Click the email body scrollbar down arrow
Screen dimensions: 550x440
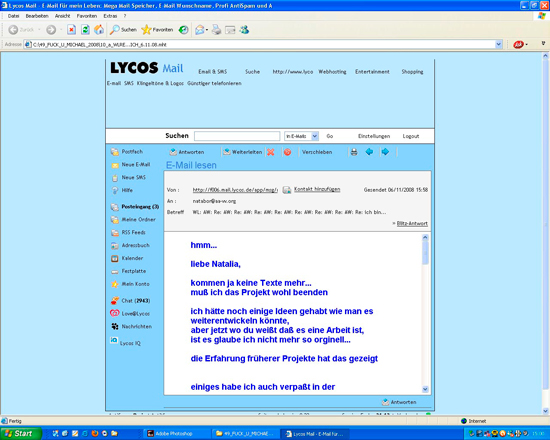[x=425, y=389]
